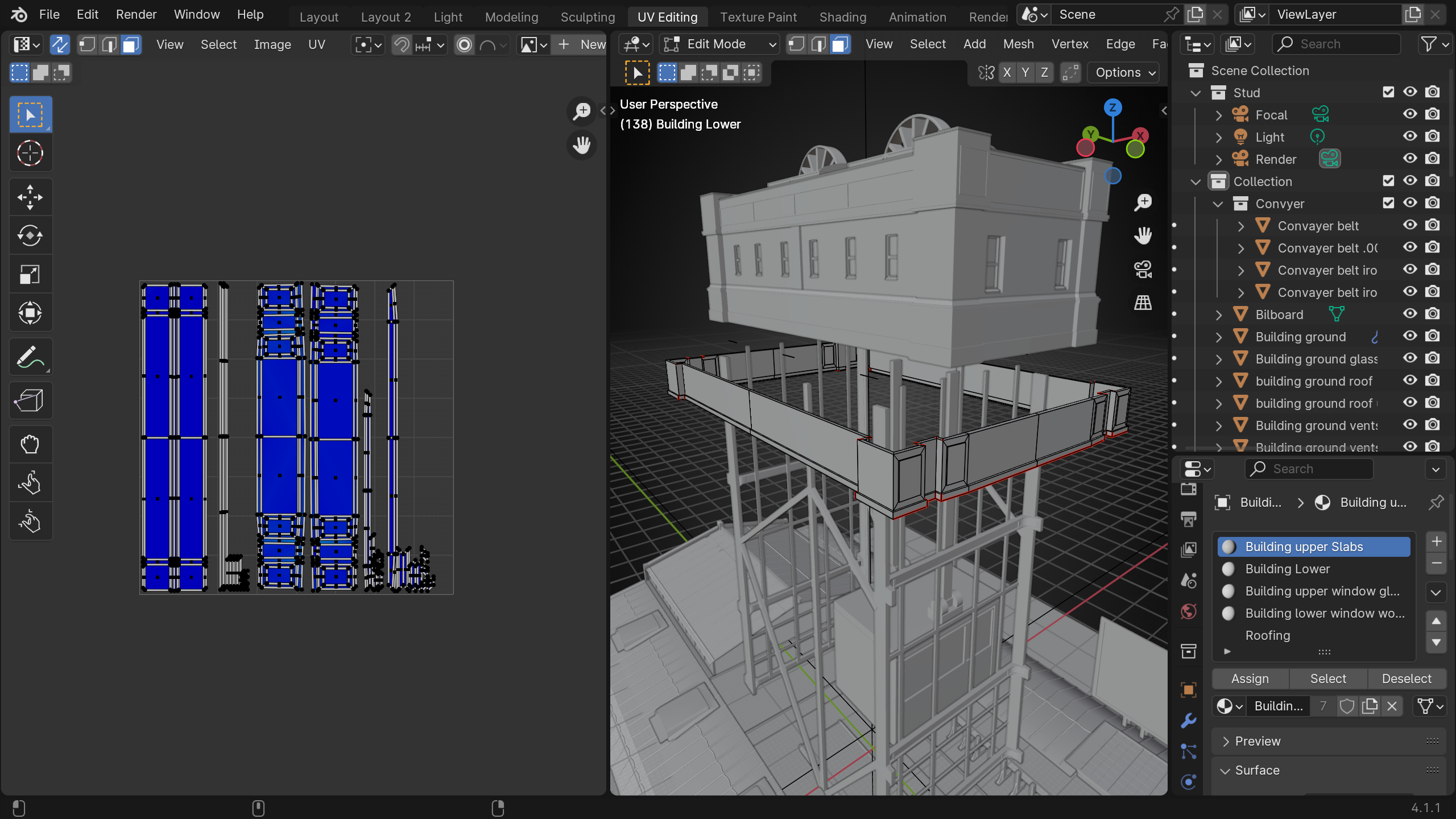Open the UV menu in UV editor
This screenshot has width=1456, height=819.
coord(316,44)
